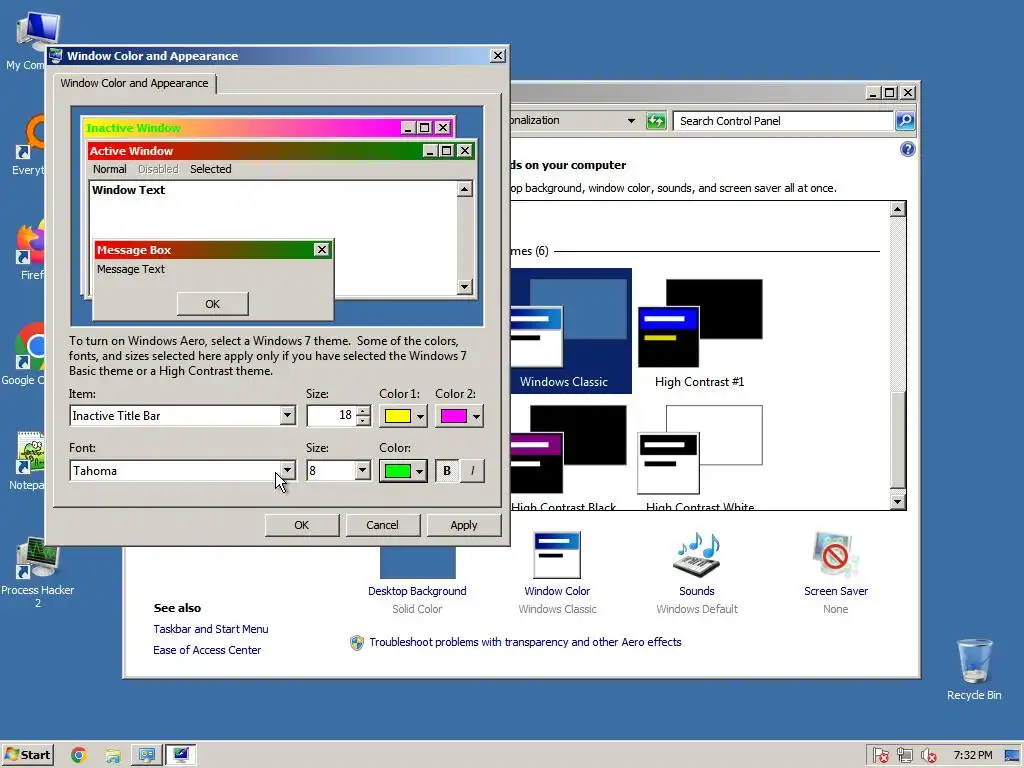The image size is (1024, 768).
Task: Open the magenta Color 2 picker
Action: coord(459,416)
